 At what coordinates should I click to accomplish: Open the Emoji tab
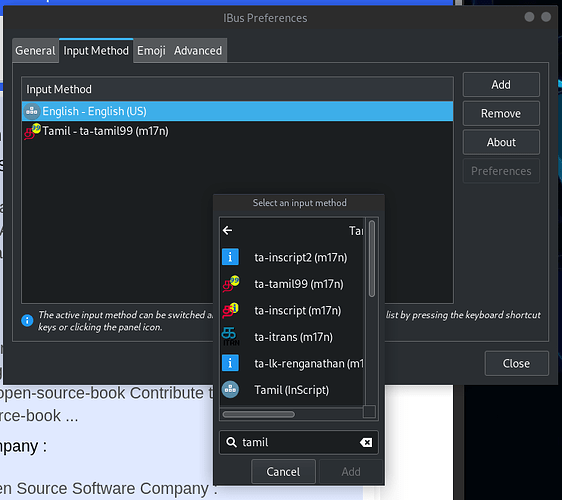(x=151, y=51)
